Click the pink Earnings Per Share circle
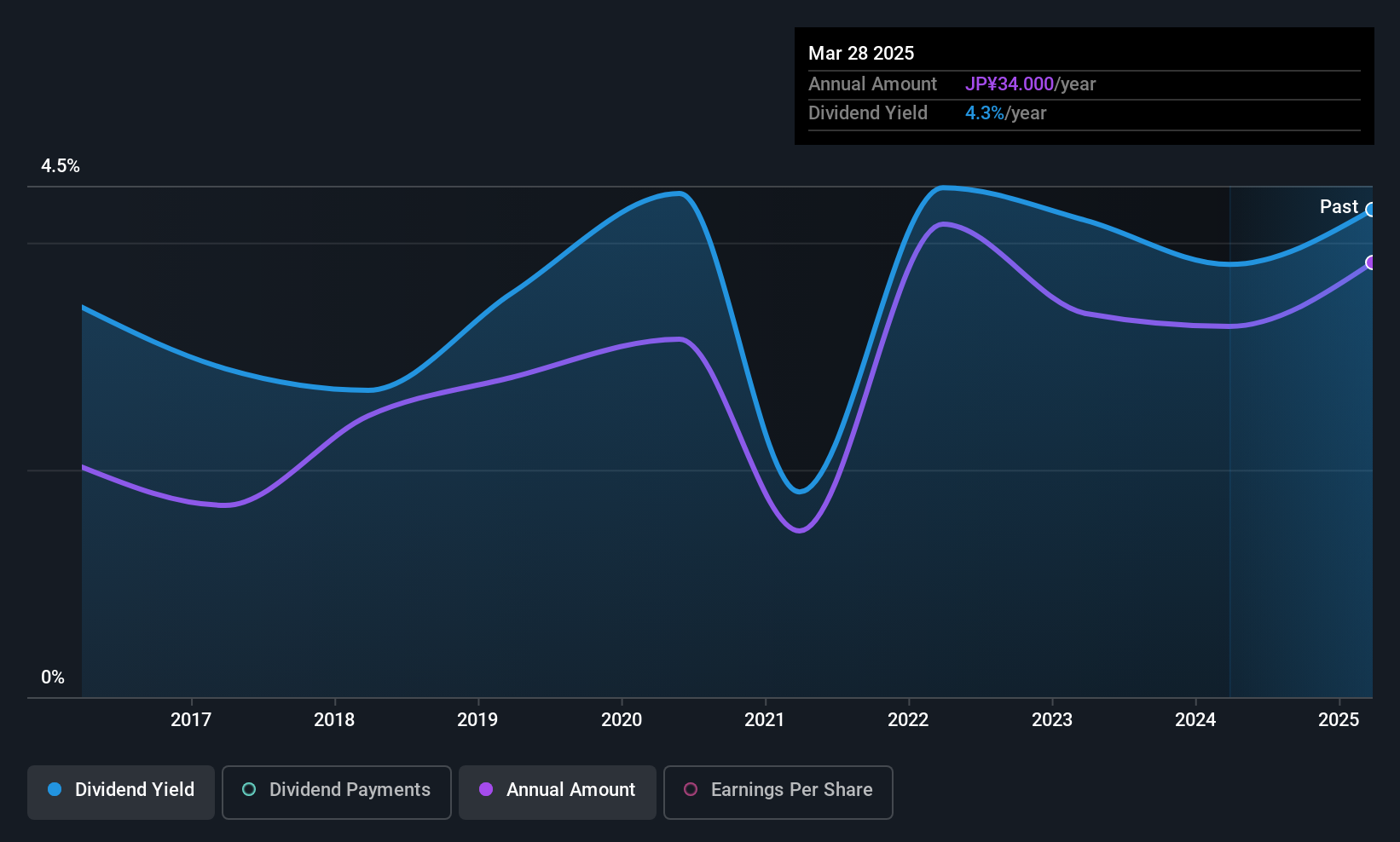This screenshot has height=842, width=1400. 691,789
